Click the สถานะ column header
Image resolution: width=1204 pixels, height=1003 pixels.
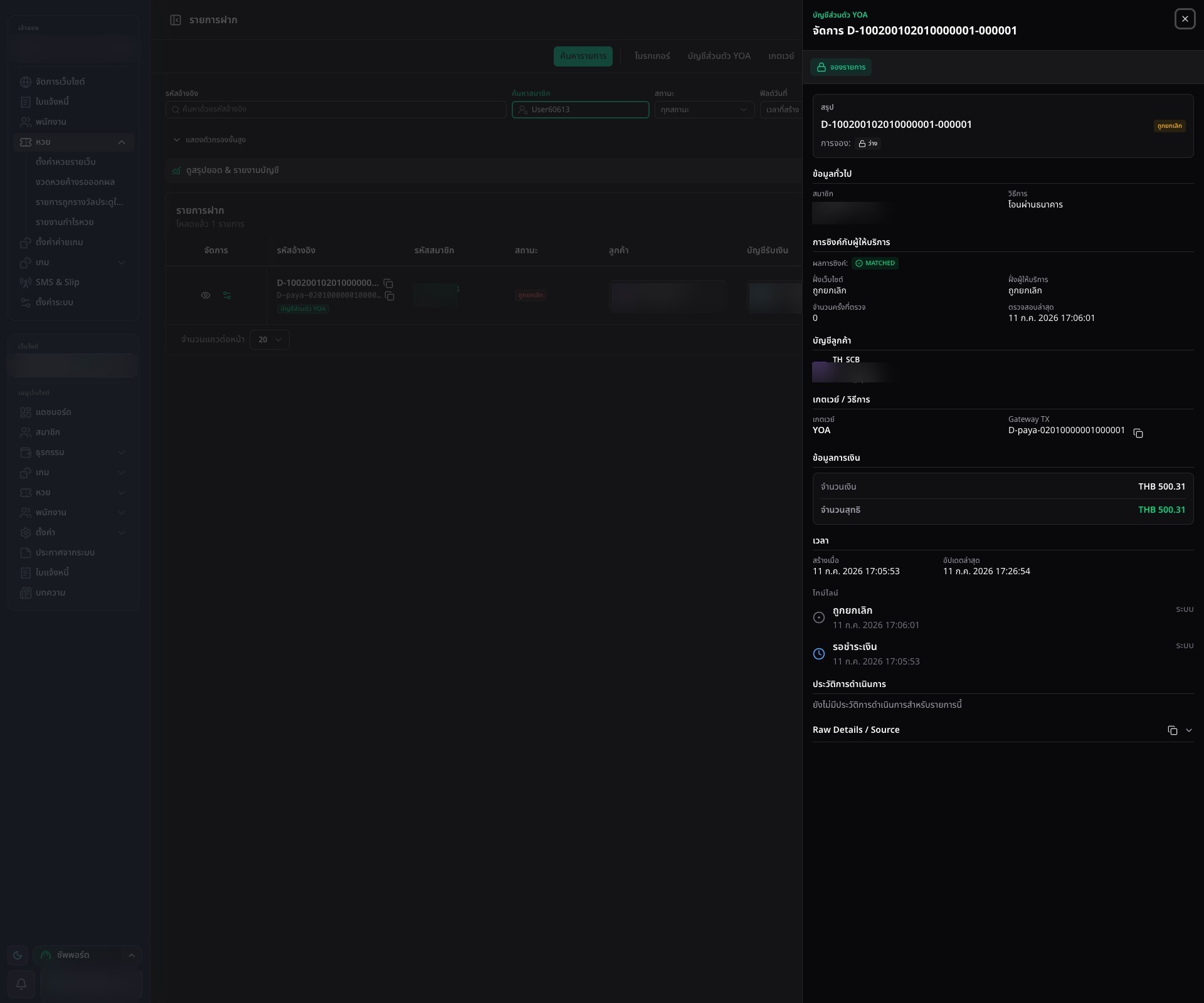[x=526, y=251]
